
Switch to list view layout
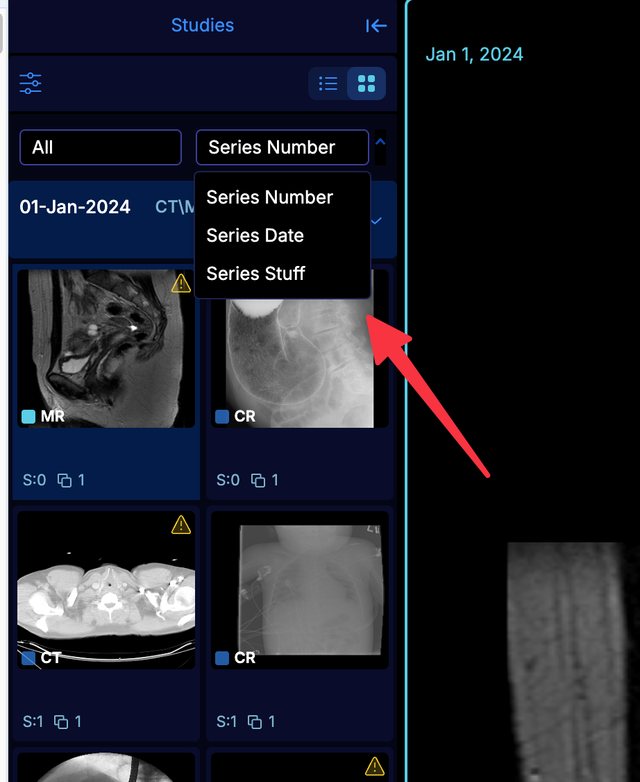tap(328, 83)
